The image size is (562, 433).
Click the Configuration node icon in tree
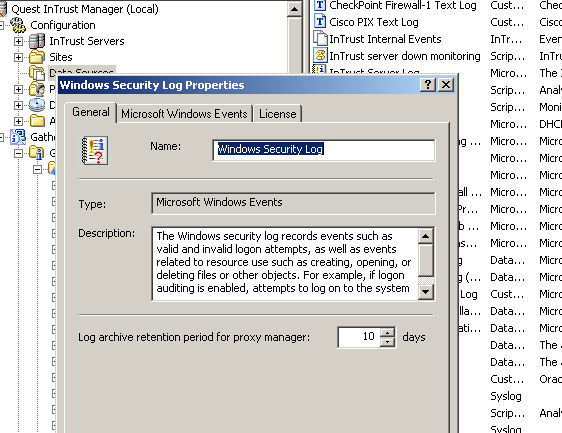coord(18,25)
